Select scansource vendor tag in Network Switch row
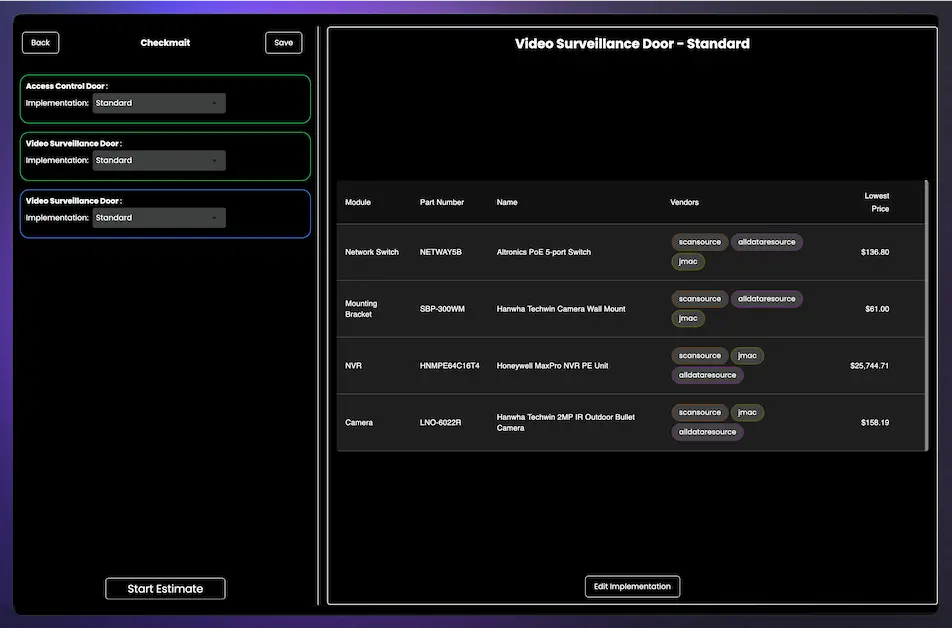Image resolution: width=952 pixels, height=628 pixels. pos(699,242)
